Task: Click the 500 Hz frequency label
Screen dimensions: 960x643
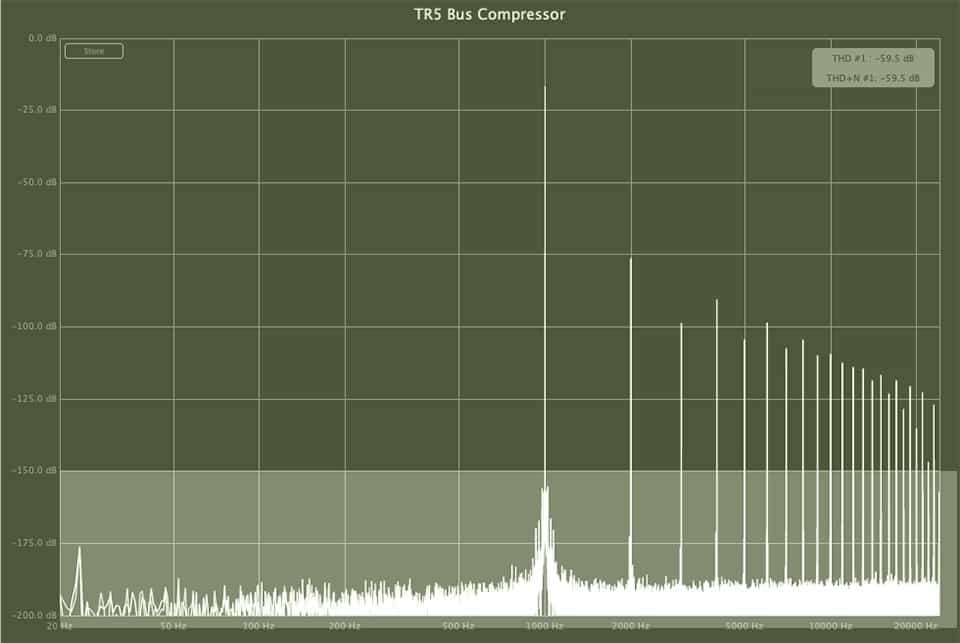Action: (459, 625)
